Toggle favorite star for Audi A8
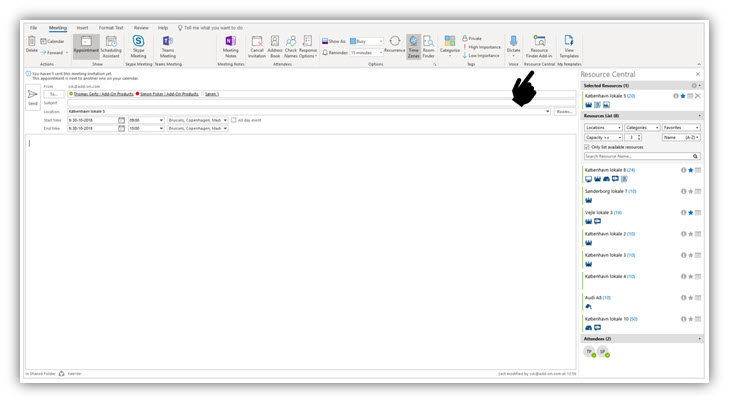Viewport: 729px width, 403px height. (x=691, y=298)
